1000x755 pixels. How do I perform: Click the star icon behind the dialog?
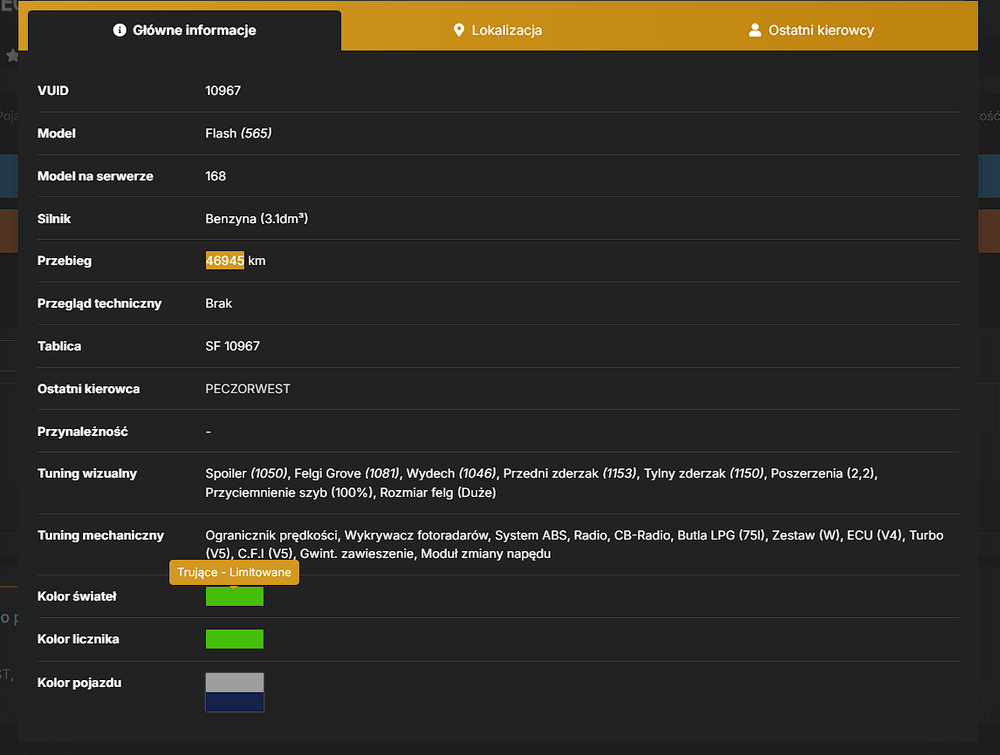[x=12, y=56]
